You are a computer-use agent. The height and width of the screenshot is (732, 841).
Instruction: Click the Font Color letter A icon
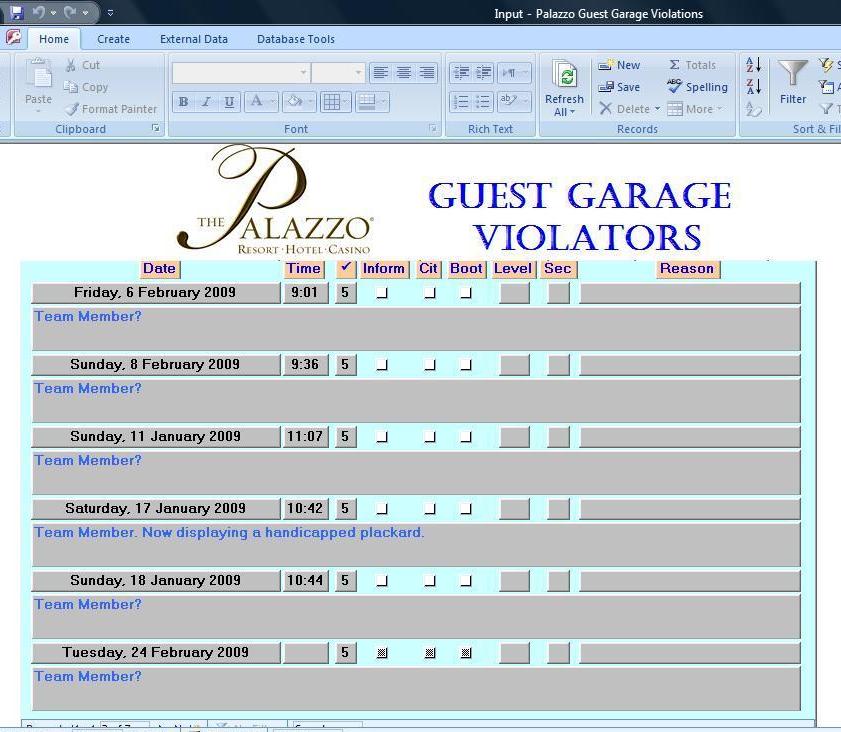(x=256, y=101)
